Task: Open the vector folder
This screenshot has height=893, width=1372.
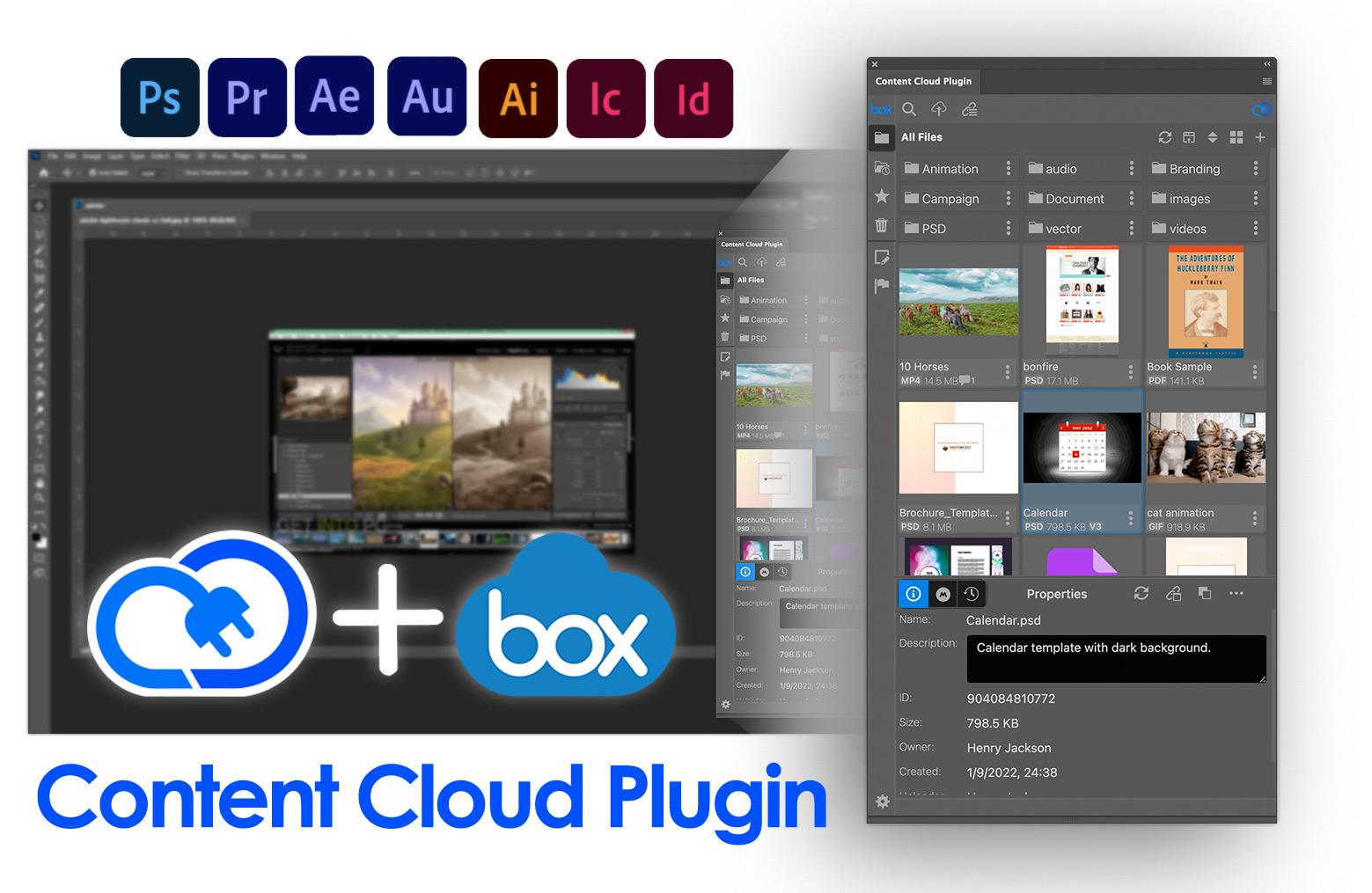Action: click(x=1074, y=228)
